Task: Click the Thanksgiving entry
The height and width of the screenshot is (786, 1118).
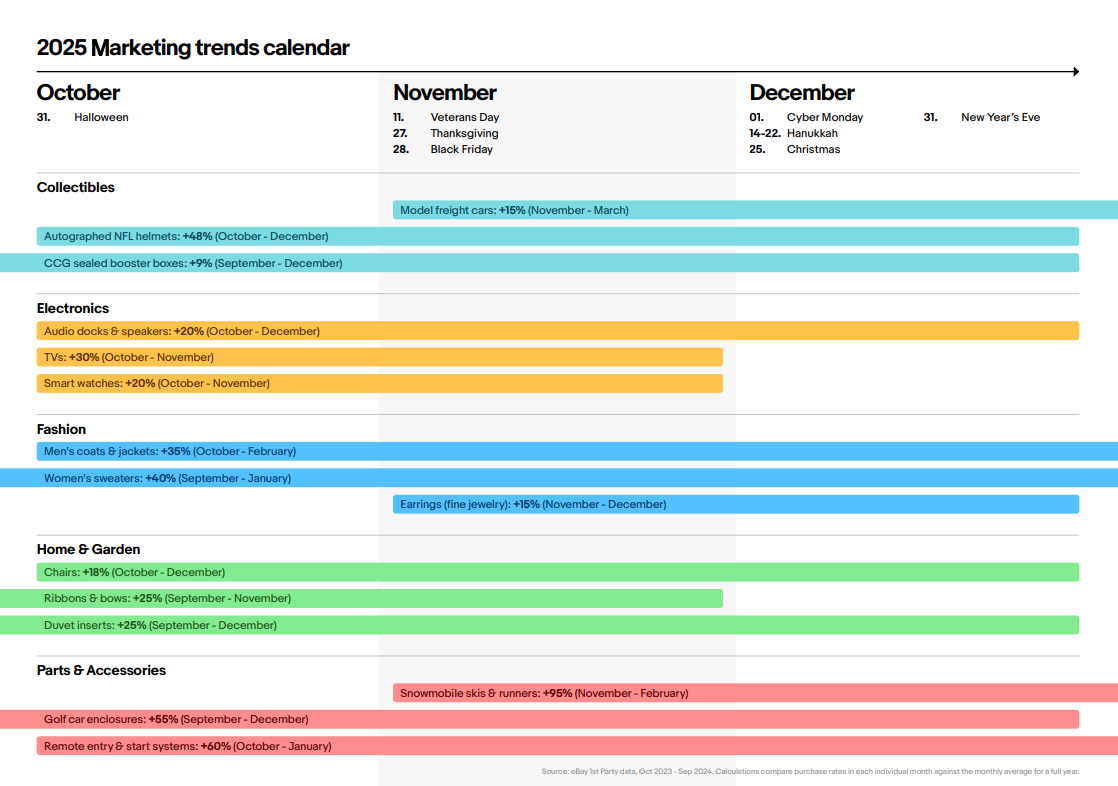Action: click(446, 133)
